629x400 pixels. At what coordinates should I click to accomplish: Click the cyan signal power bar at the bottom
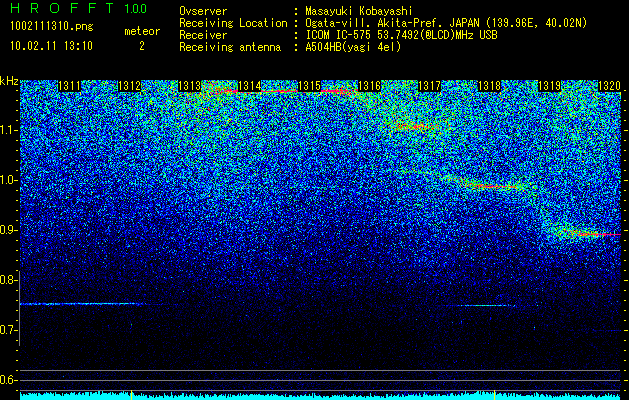(x=321, y=396)
